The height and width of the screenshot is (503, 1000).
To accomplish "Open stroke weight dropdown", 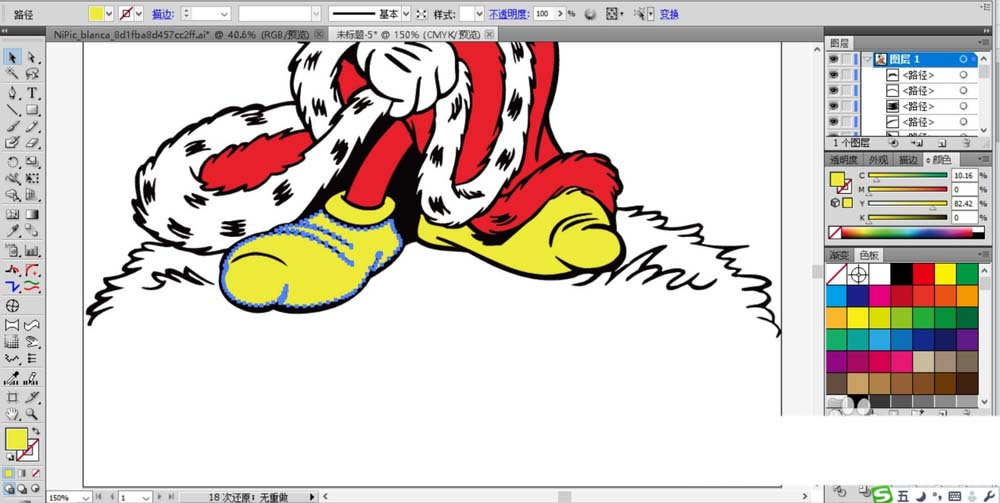I will [x=224, y=14].
